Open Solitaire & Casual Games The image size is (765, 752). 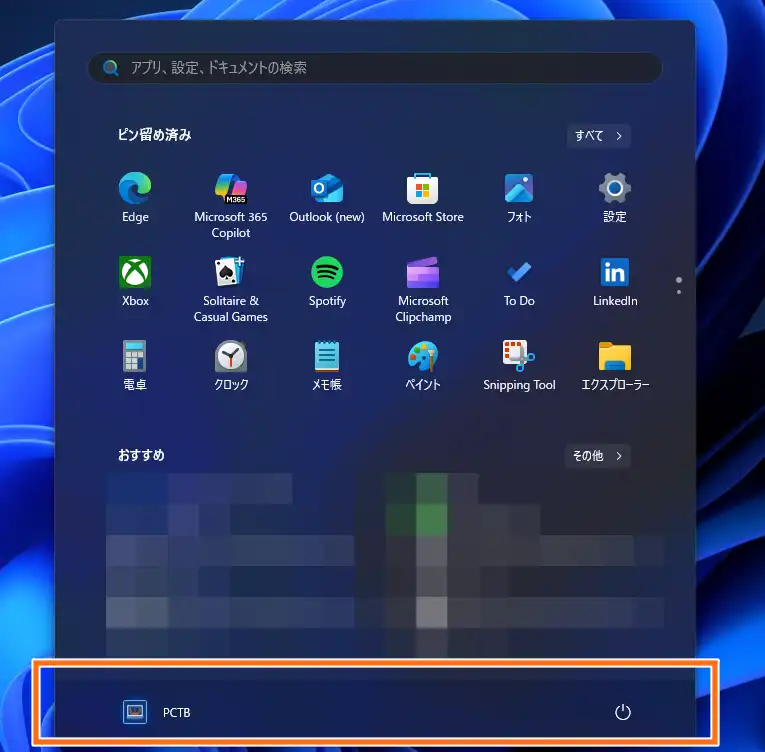pyautogui.click(x=231, y=289)
